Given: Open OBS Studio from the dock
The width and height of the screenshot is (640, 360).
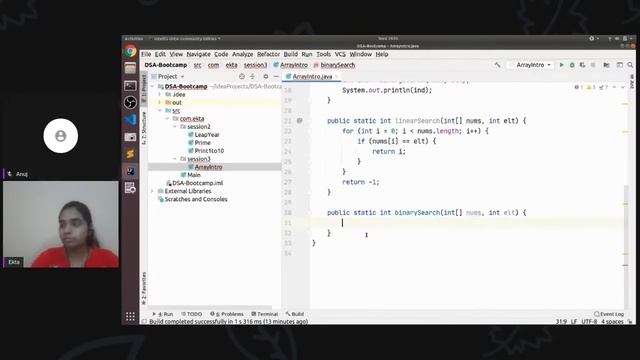Looking at the screenshot, I should pyautogui.click(x=130, y=102).
